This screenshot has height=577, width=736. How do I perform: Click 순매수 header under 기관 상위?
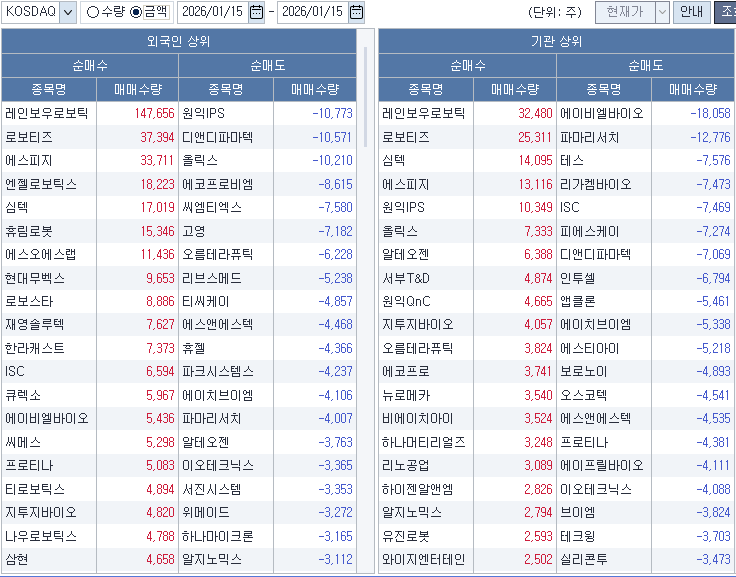click(x=468, y=65)
